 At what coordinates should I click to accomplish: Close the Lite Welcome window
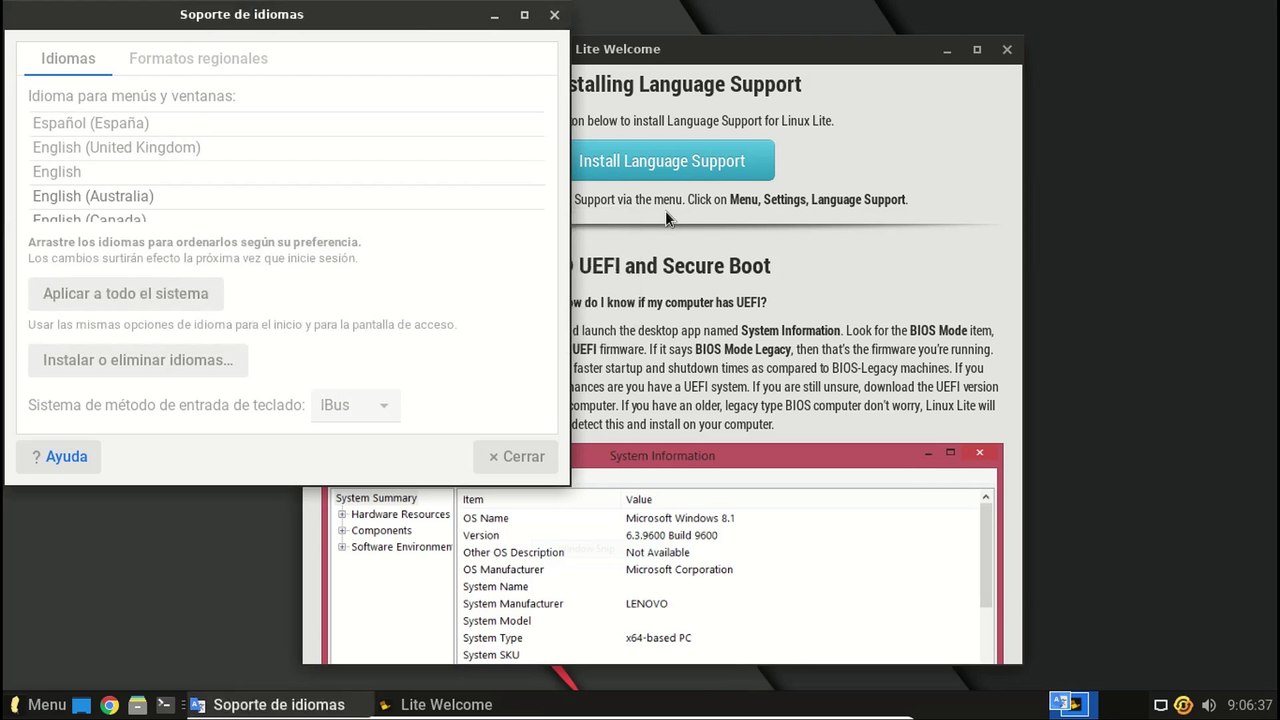1007,49
